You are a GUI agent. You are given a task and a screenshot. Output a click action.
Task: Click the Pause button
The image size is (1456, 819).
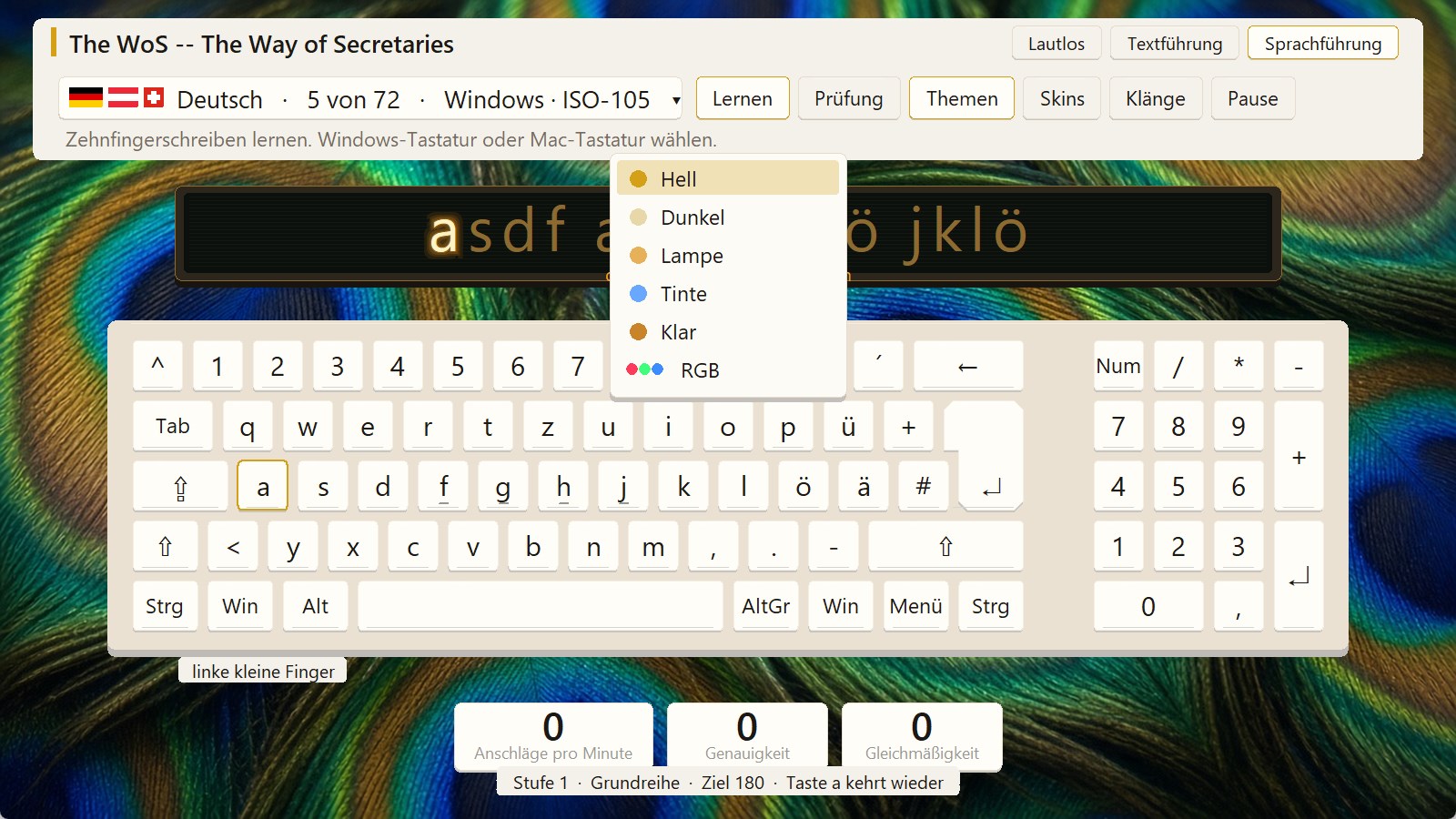(x=1253, y=98)
